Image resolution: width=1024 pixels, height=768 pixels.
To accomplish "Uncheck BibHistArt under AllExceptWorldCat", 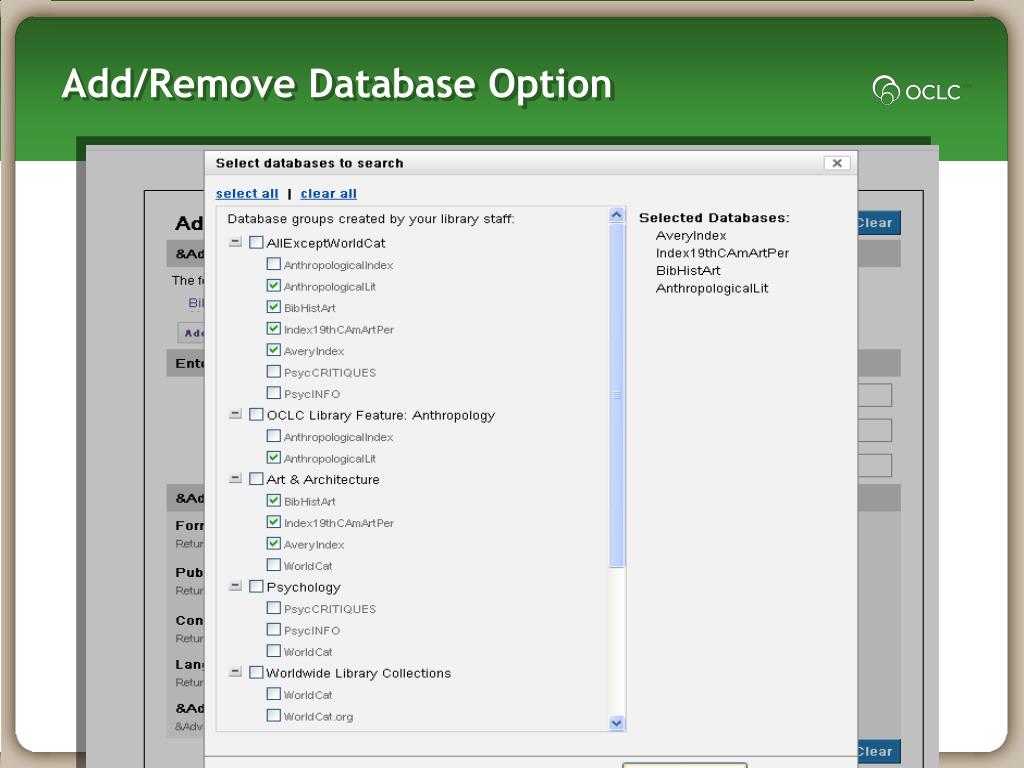I will [x=274, y=307].
